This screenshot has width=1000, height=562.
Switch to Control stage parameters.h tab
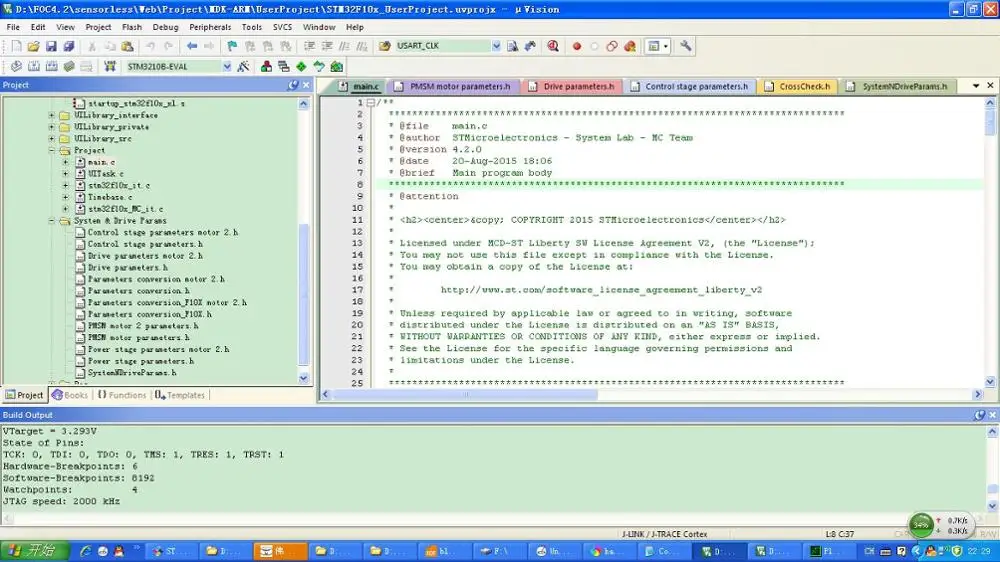[689, 86]
